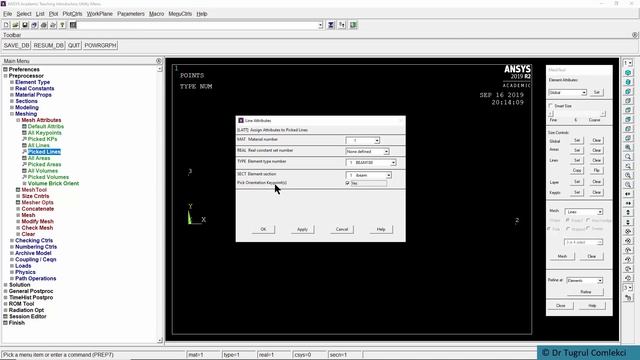The height and width of the screenshot is (360, 640).
Task: Open the Select menu
Action: point(24,13)
